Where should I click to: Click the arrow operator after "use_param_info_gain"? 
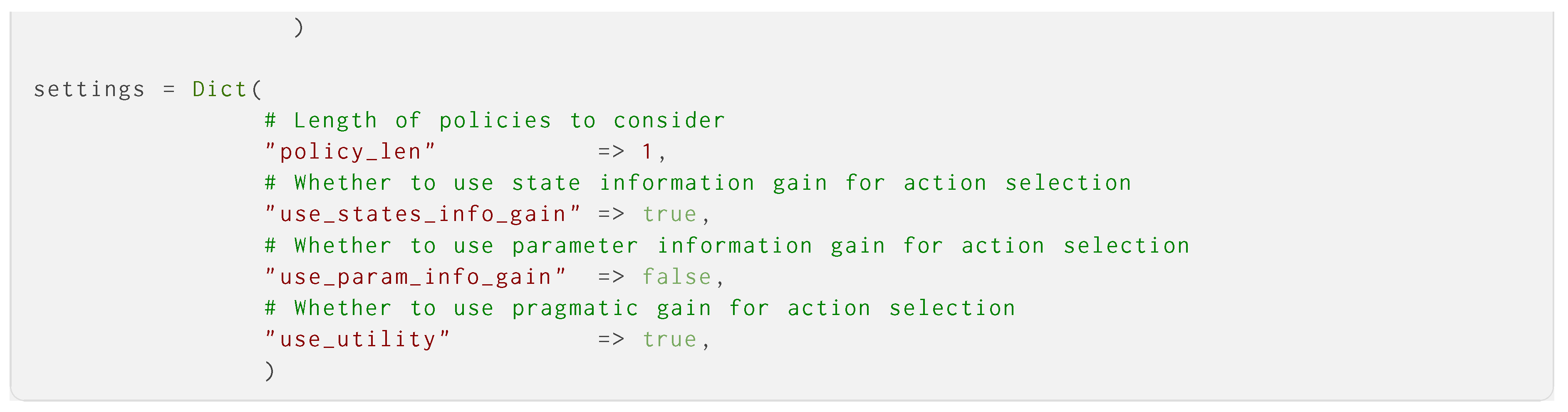coord(611,277)
